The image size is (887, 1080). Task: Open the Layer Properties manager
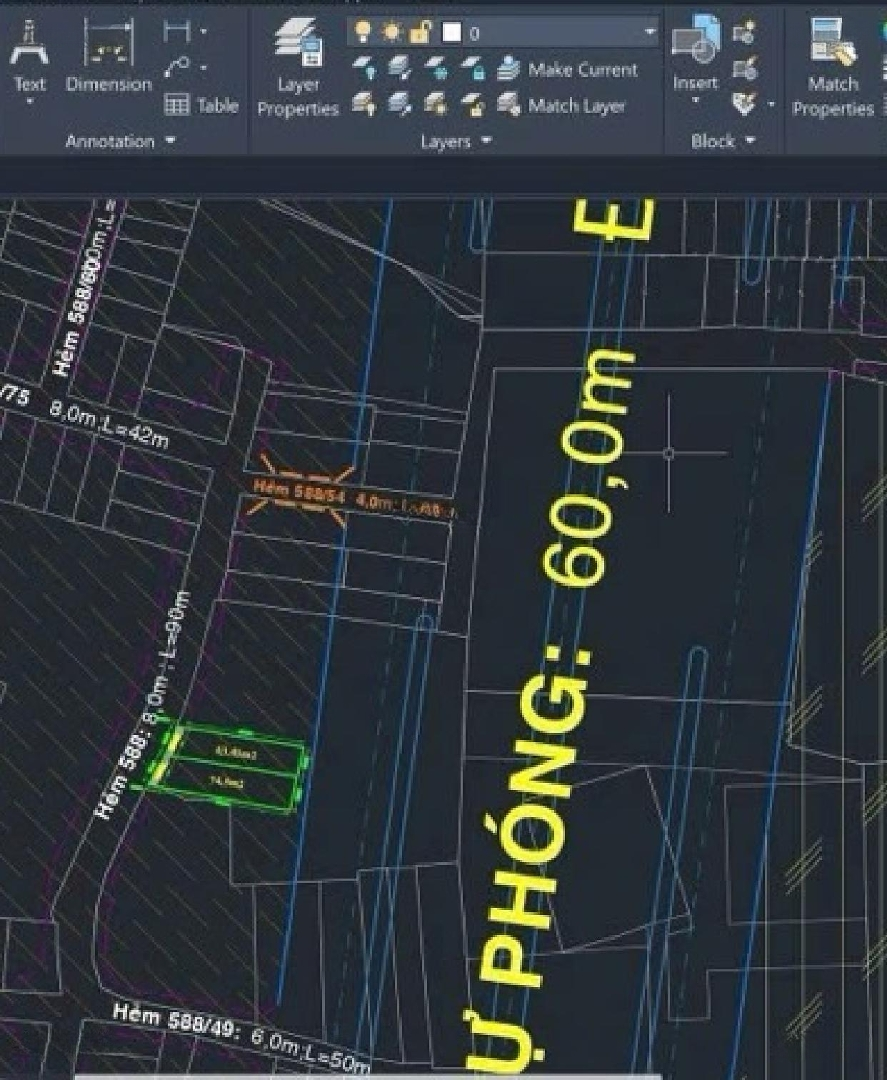298,68
